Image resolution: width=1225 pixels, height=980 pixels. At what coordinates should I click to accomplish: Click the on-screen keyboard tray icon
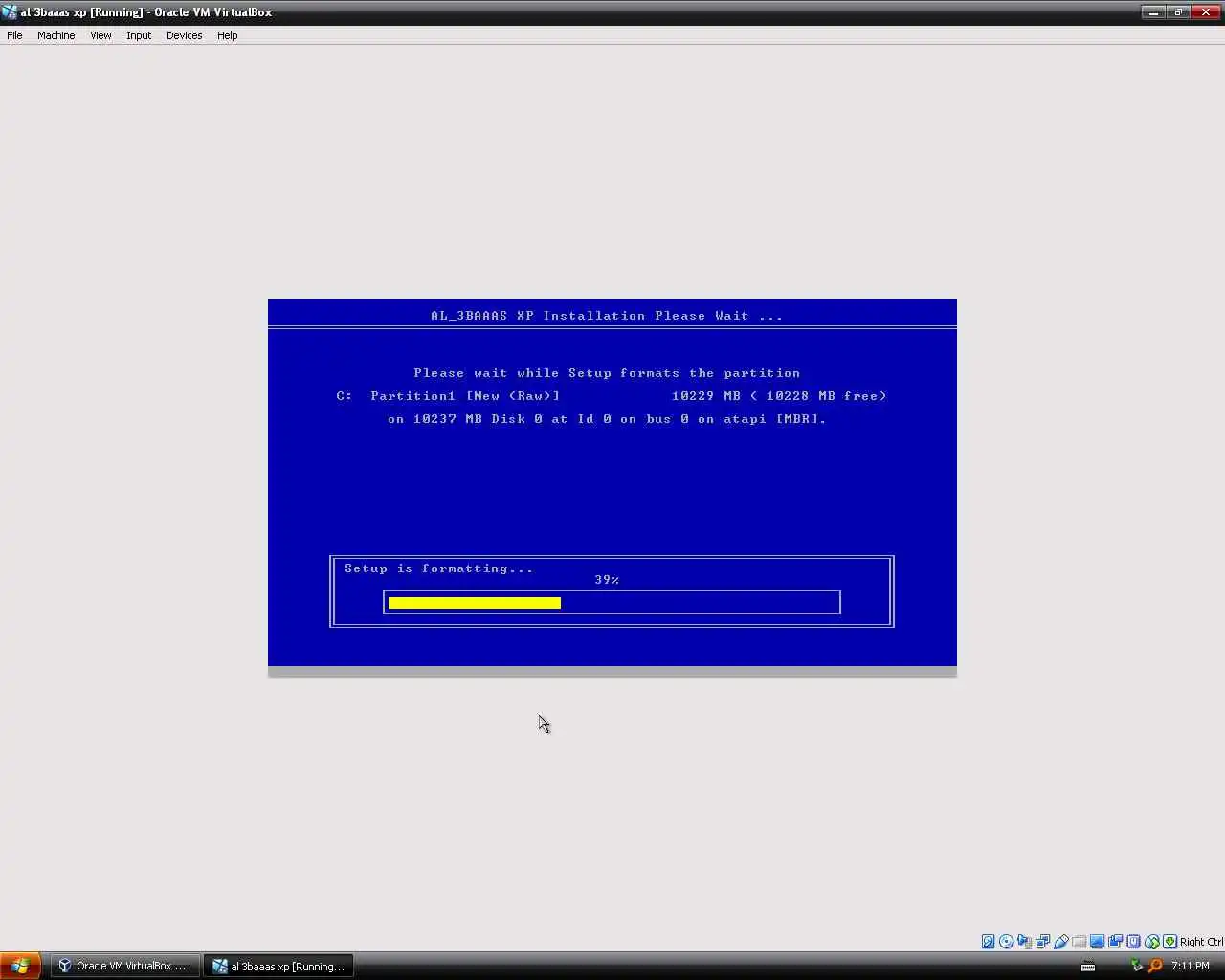[x=1088, y=966]
